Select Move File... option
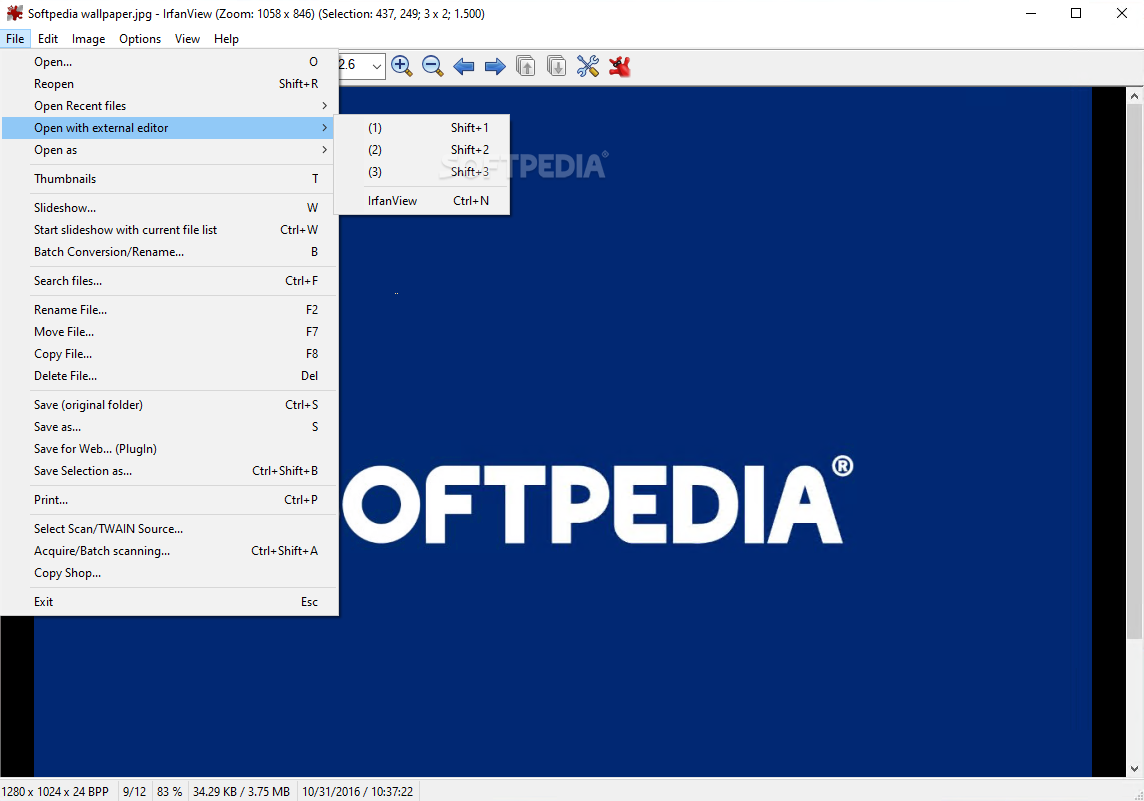 (169, 332)
